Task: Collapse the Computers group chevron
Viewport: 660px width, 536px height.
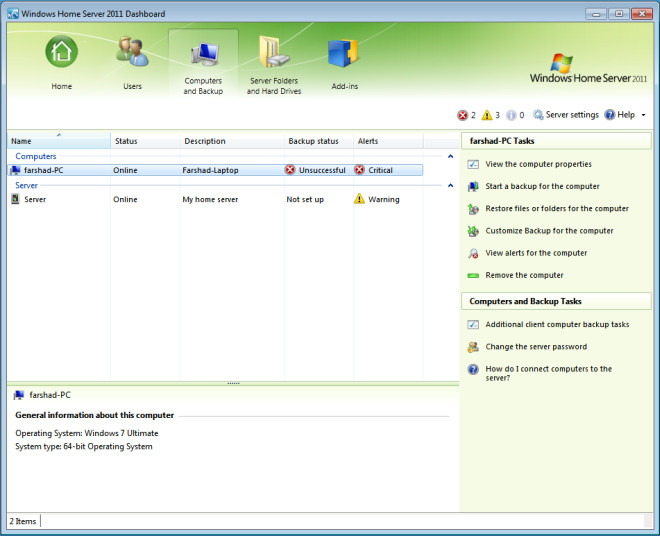Action: click(450, 156)
